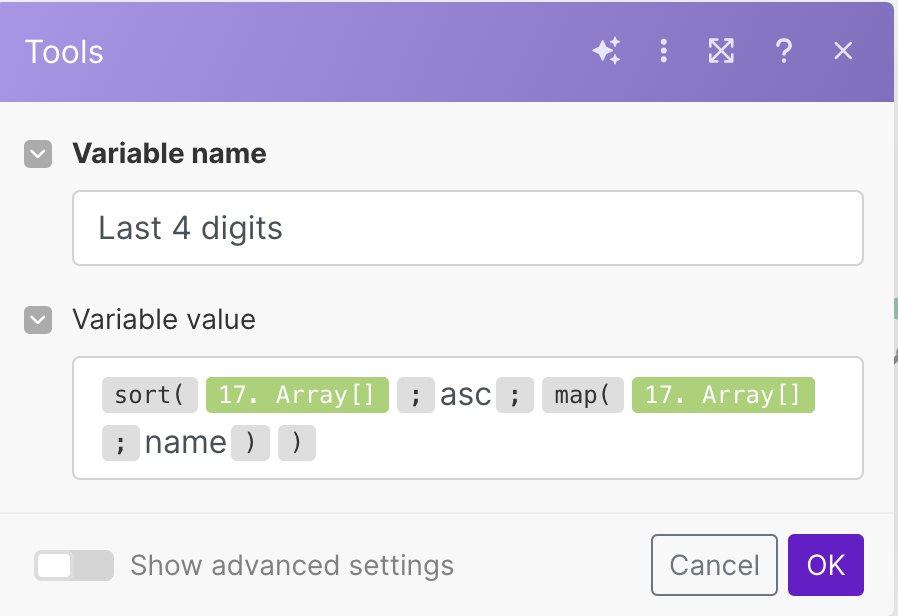Click the first 17. Array[] pill after sort(

click(296, 395)
